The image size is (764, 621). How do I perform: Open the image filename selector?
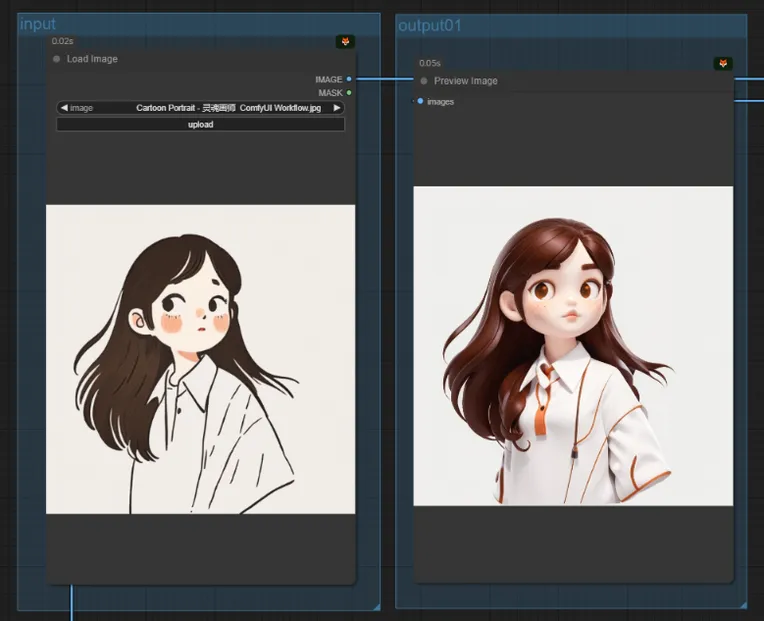click(200, 108)
